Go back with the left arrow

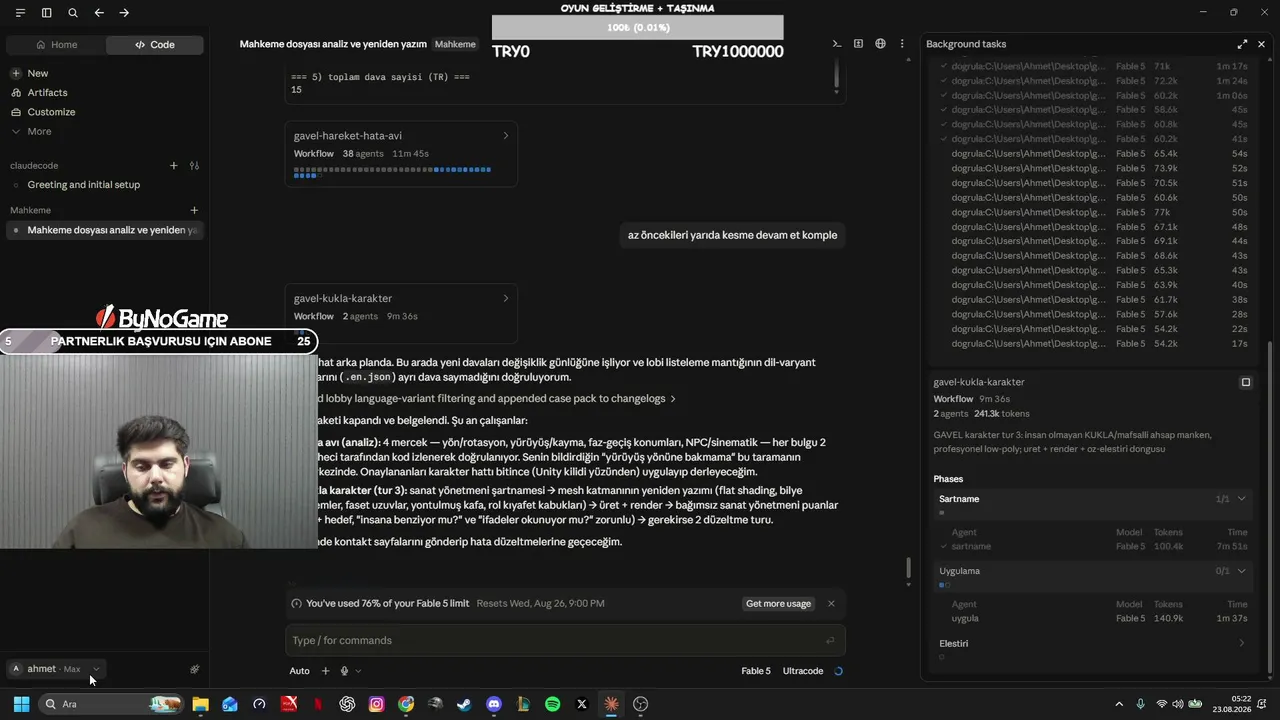pyautogui.click(x=99, y=13)
